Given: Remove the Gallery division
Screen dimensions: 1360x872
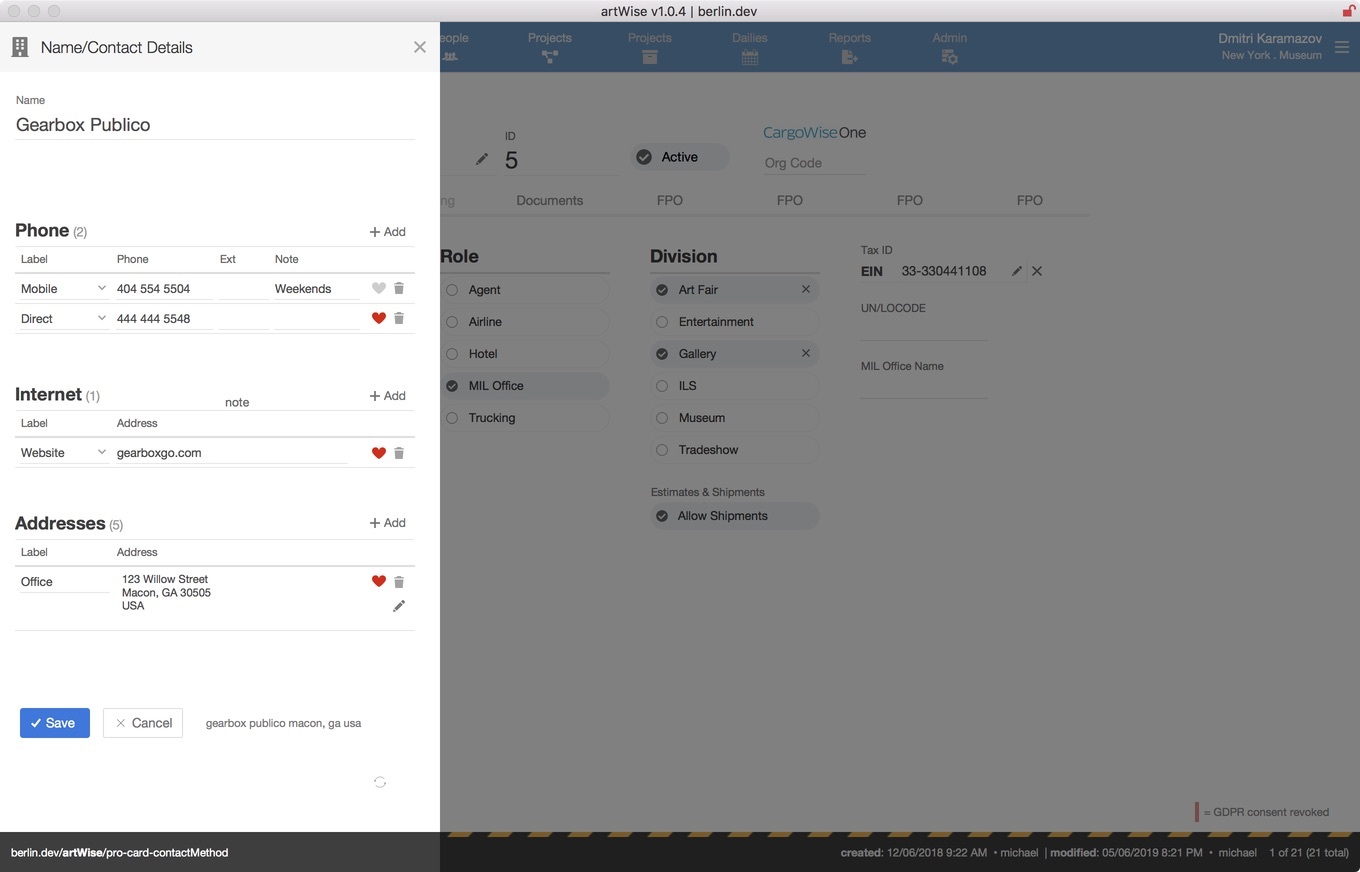Looking at the screenshot, I should point(806,353).
